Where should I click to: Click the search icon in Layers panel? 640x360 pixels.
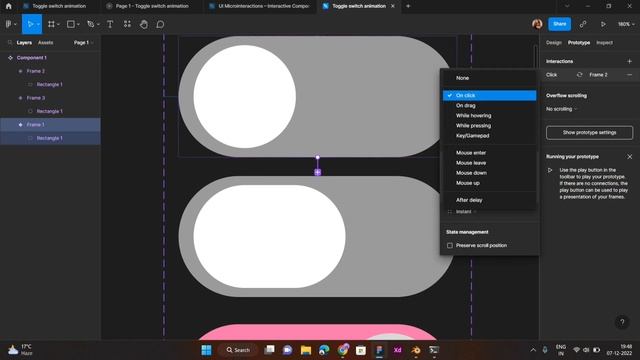click(x=10, y=42)
